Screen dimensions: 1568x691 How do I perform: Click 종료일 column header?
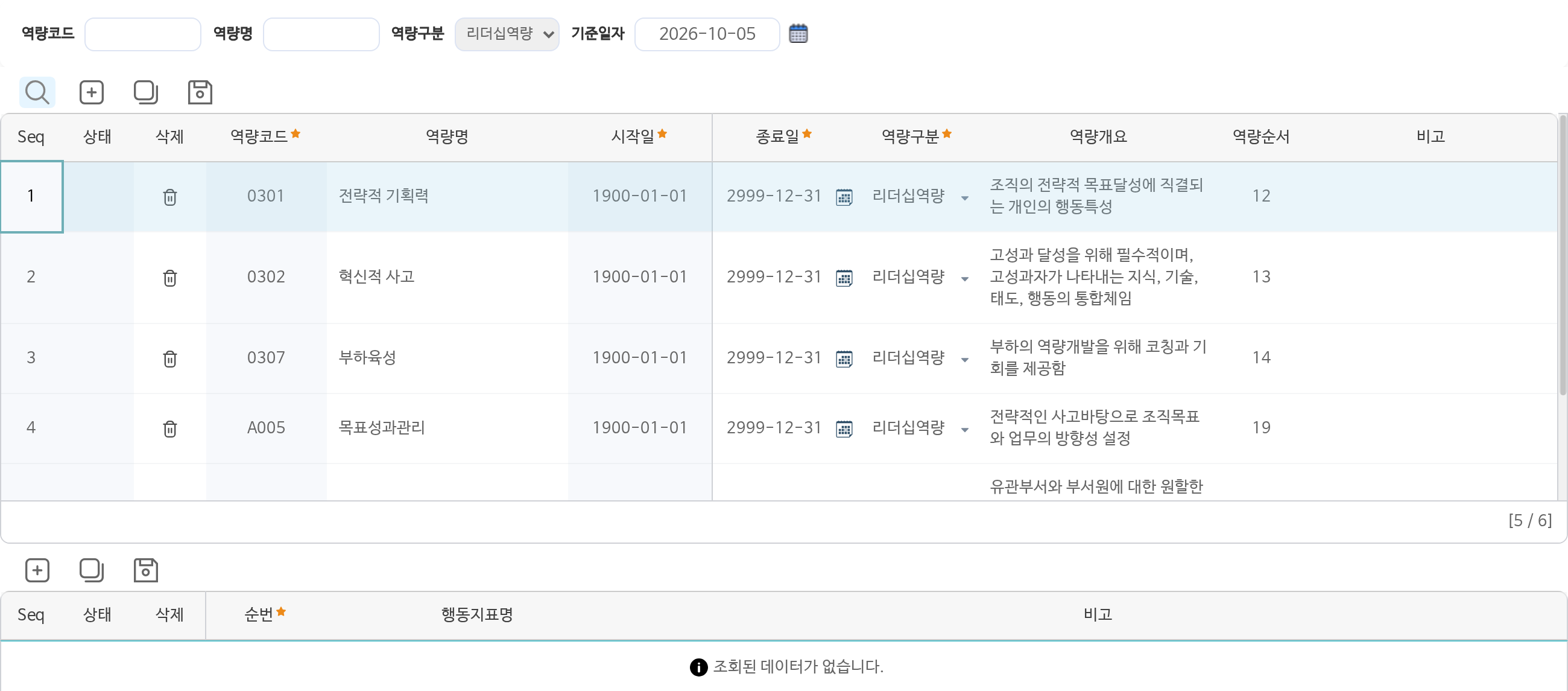tap(783, 136)
